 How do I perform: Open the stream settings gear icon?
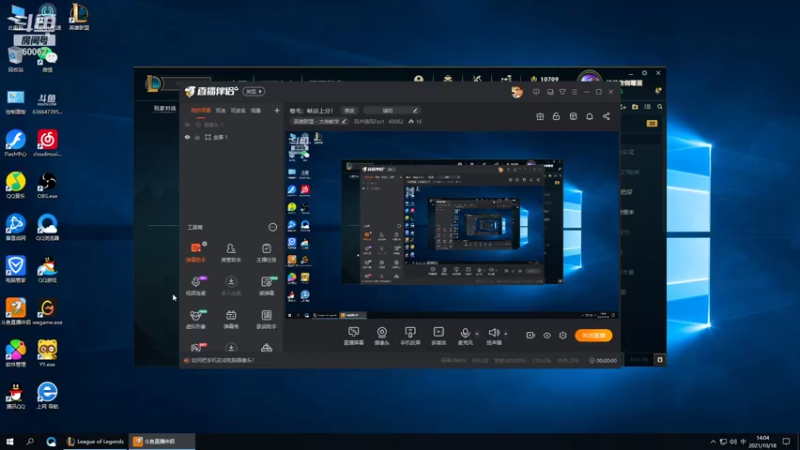click(563, 335)
